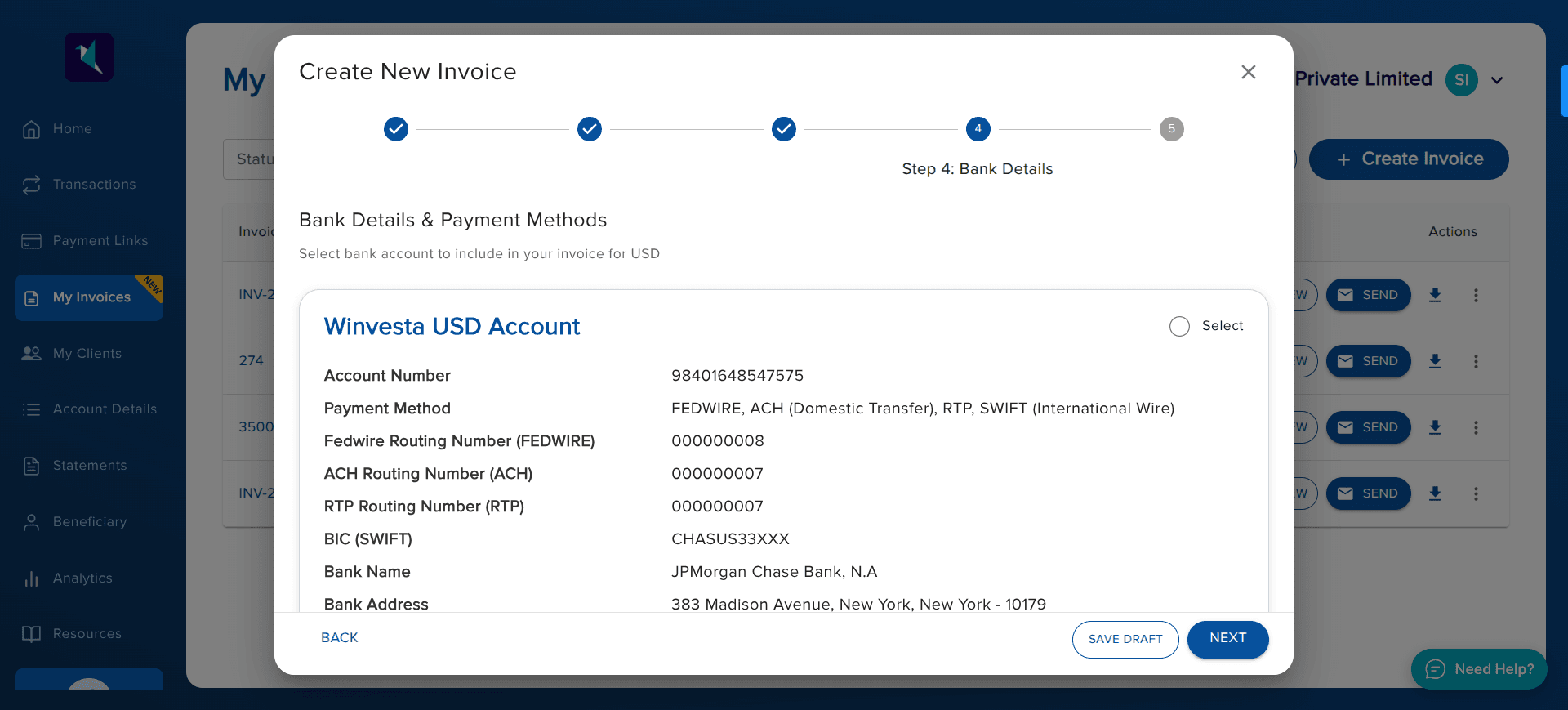Click the Resources book icon
This screenshot has width=1568, height=710.
point(31,634)
